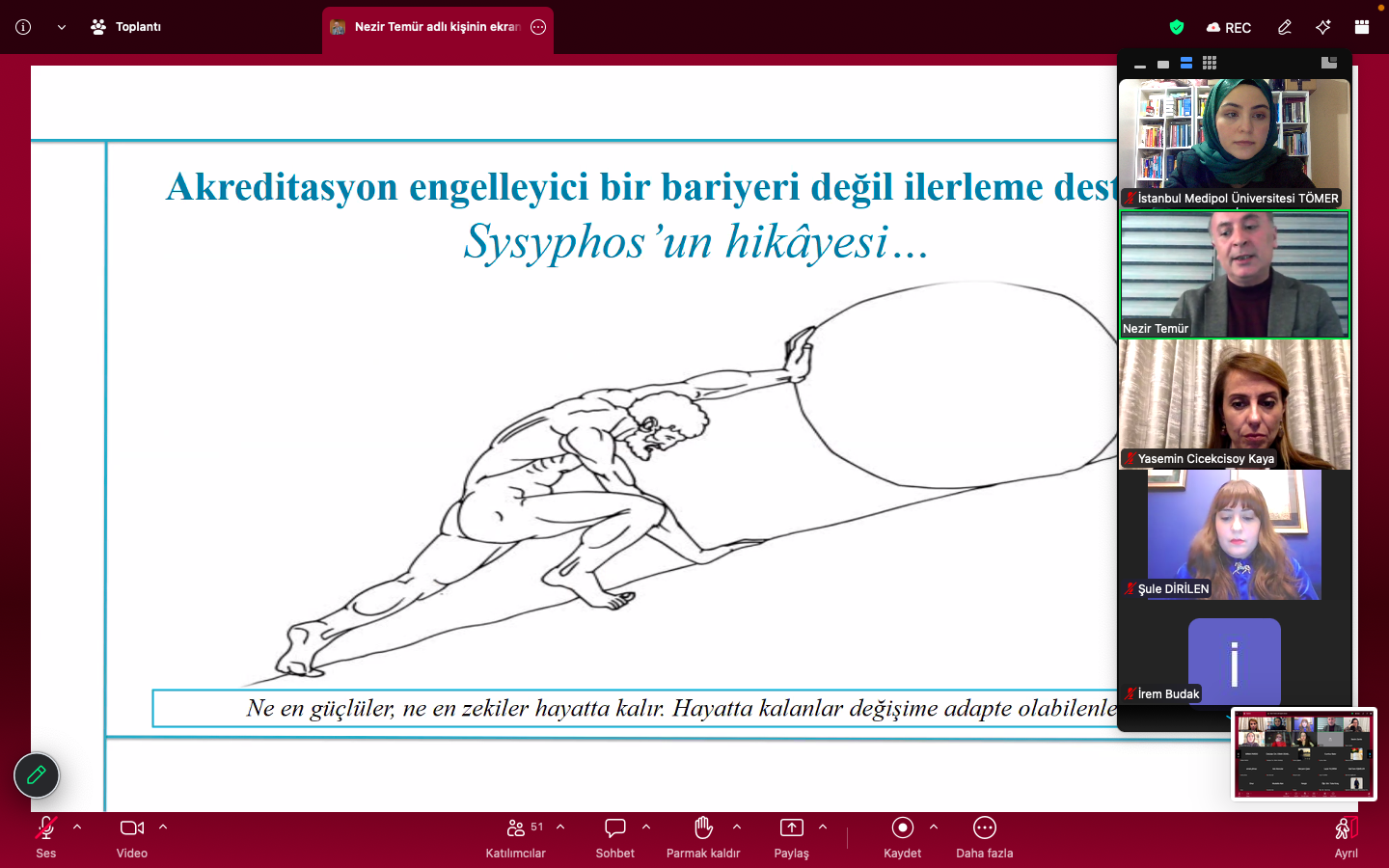
Task: Open the view layout icon in top-right
Action: [x=1362, y=27]
